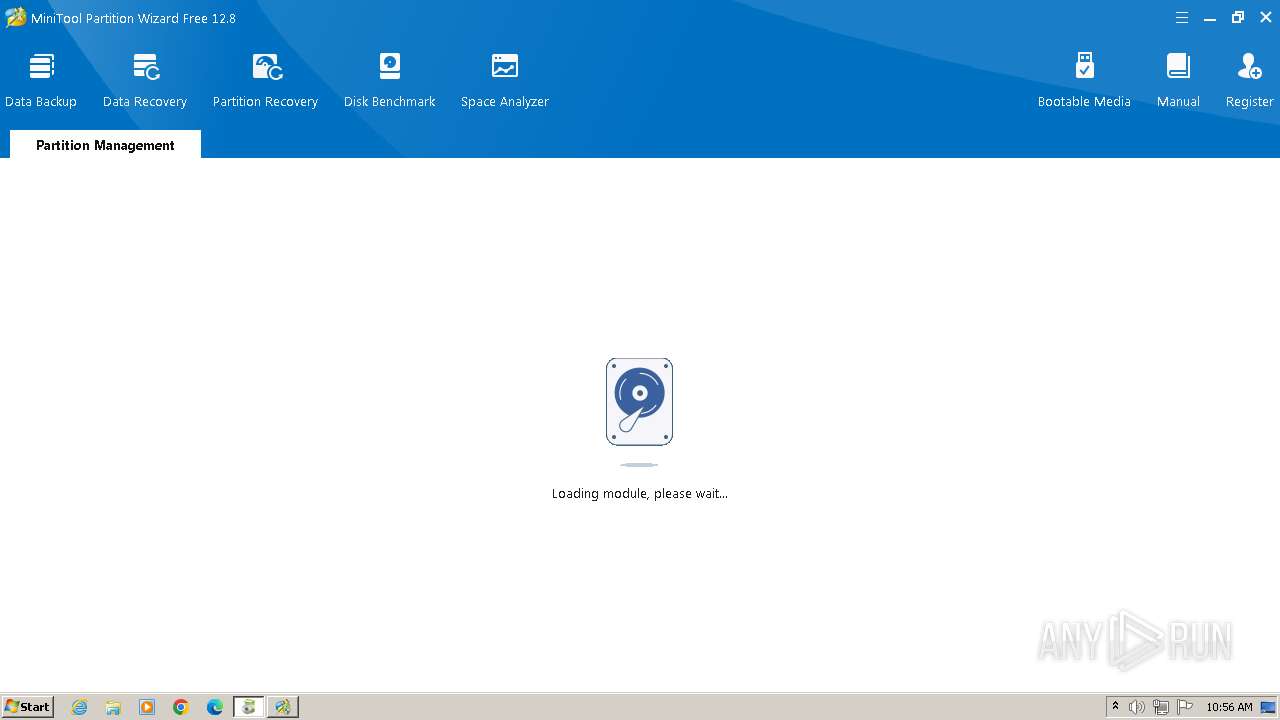Launch Microsoft Edge from taskbar

click(215, 707)
